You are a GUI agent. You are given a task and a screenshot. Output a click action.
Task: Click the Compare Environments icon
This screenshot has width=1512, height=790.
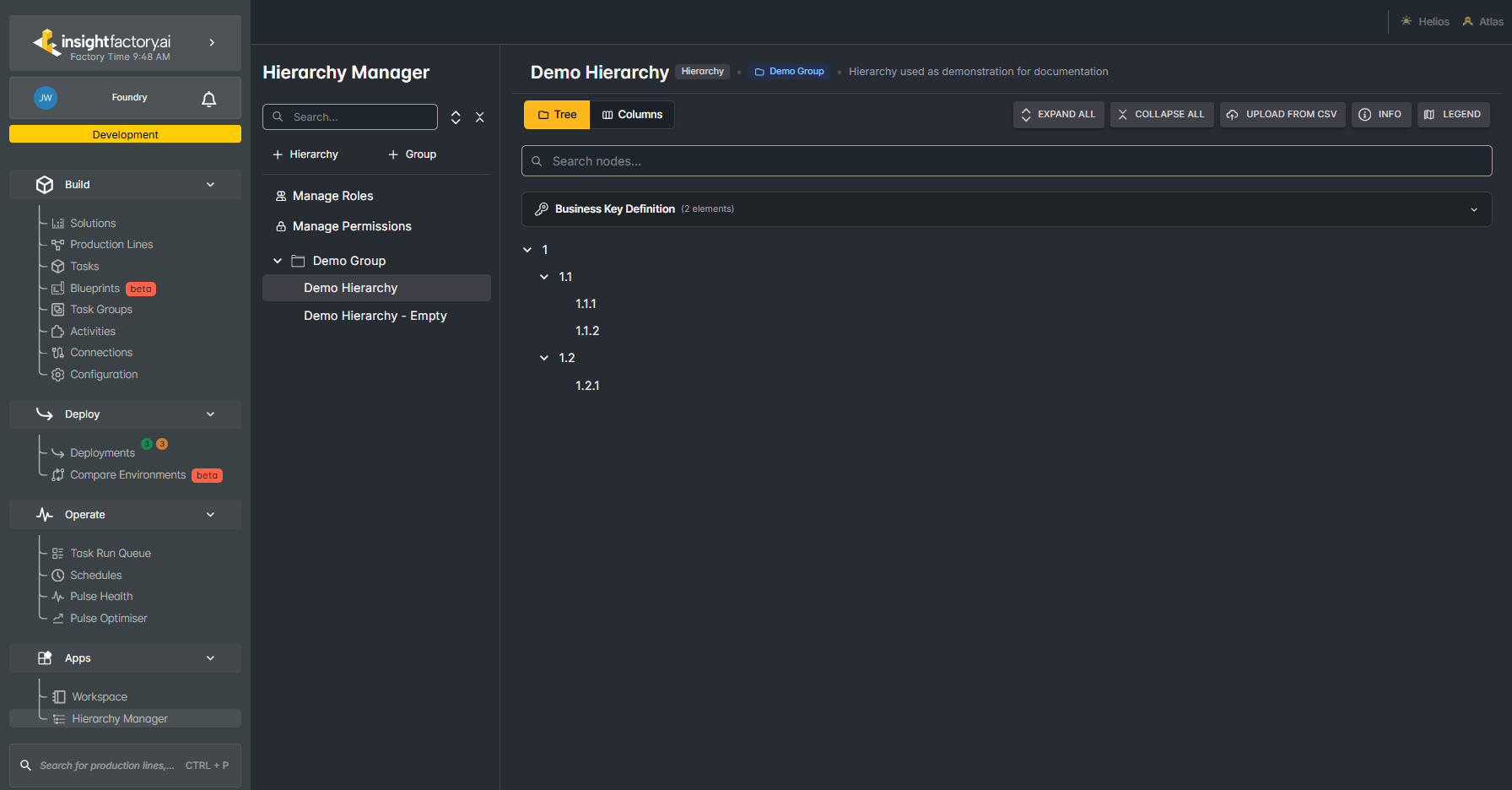point(57,475)
